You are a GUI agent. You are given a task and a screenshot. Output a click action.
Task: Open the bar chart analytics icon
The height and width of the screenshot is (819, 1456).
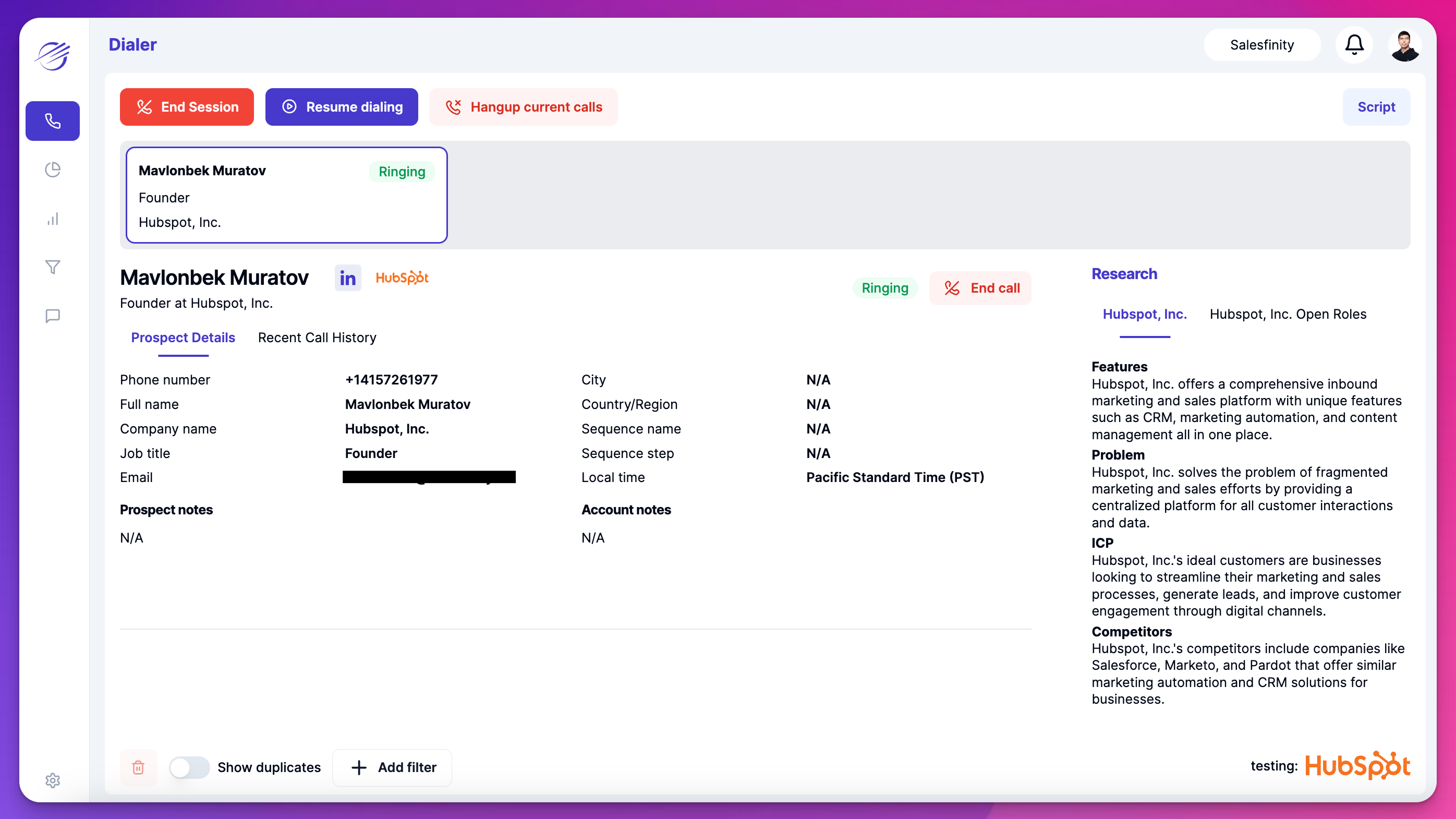[53, 219]
